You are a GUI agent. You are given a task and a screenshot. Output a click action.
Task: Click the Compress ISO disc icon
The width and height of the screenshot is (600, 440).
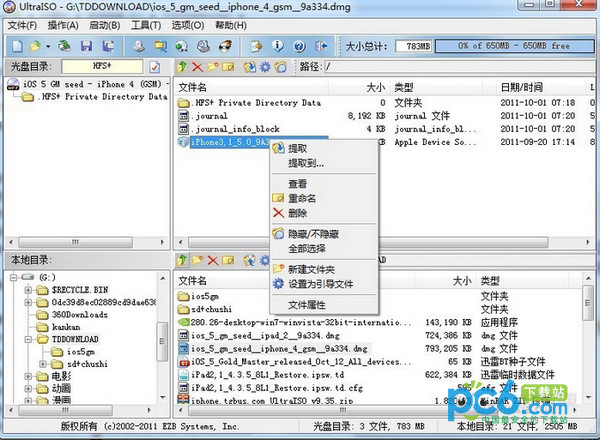click(x=182, y=46)
